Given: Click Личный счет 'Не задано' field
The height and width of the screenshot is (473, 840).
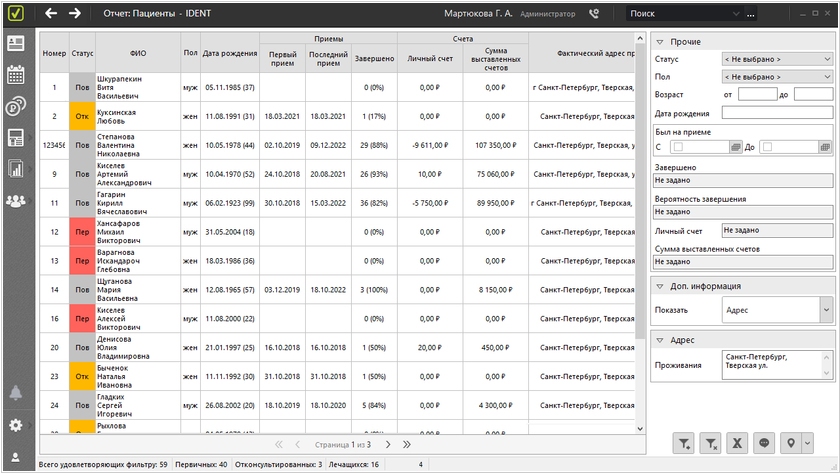Looking at the screenshot, I should (x=777, y=230).
